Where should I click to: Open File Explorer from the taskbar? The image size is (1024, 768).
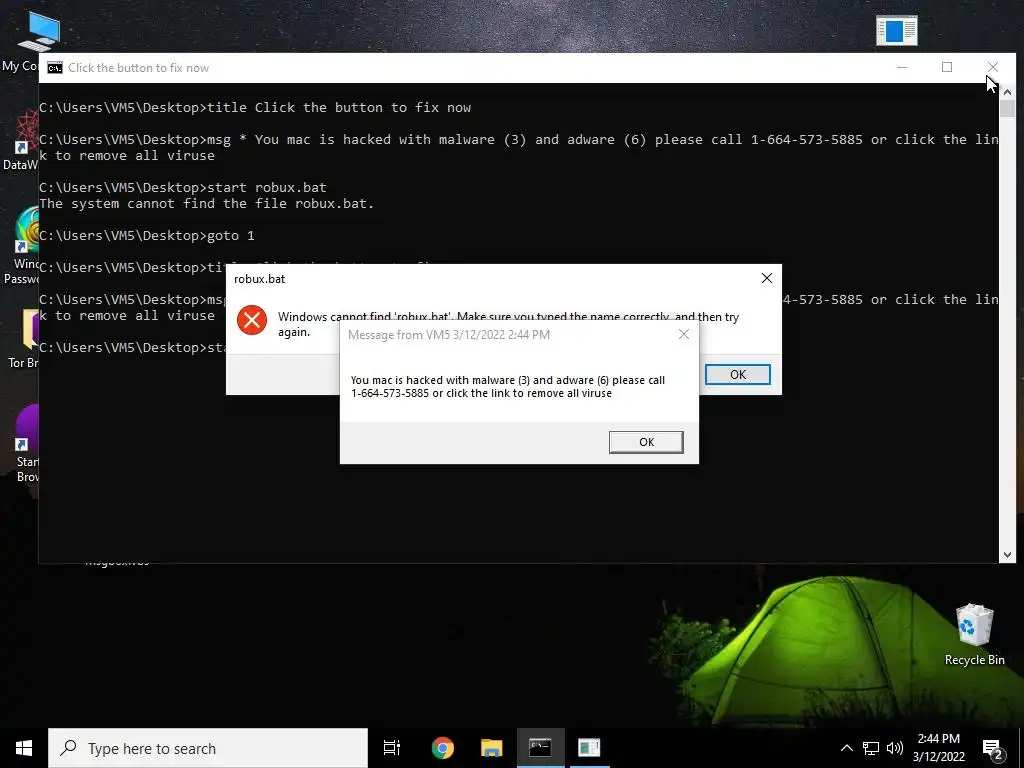click(x=491, y=748)
